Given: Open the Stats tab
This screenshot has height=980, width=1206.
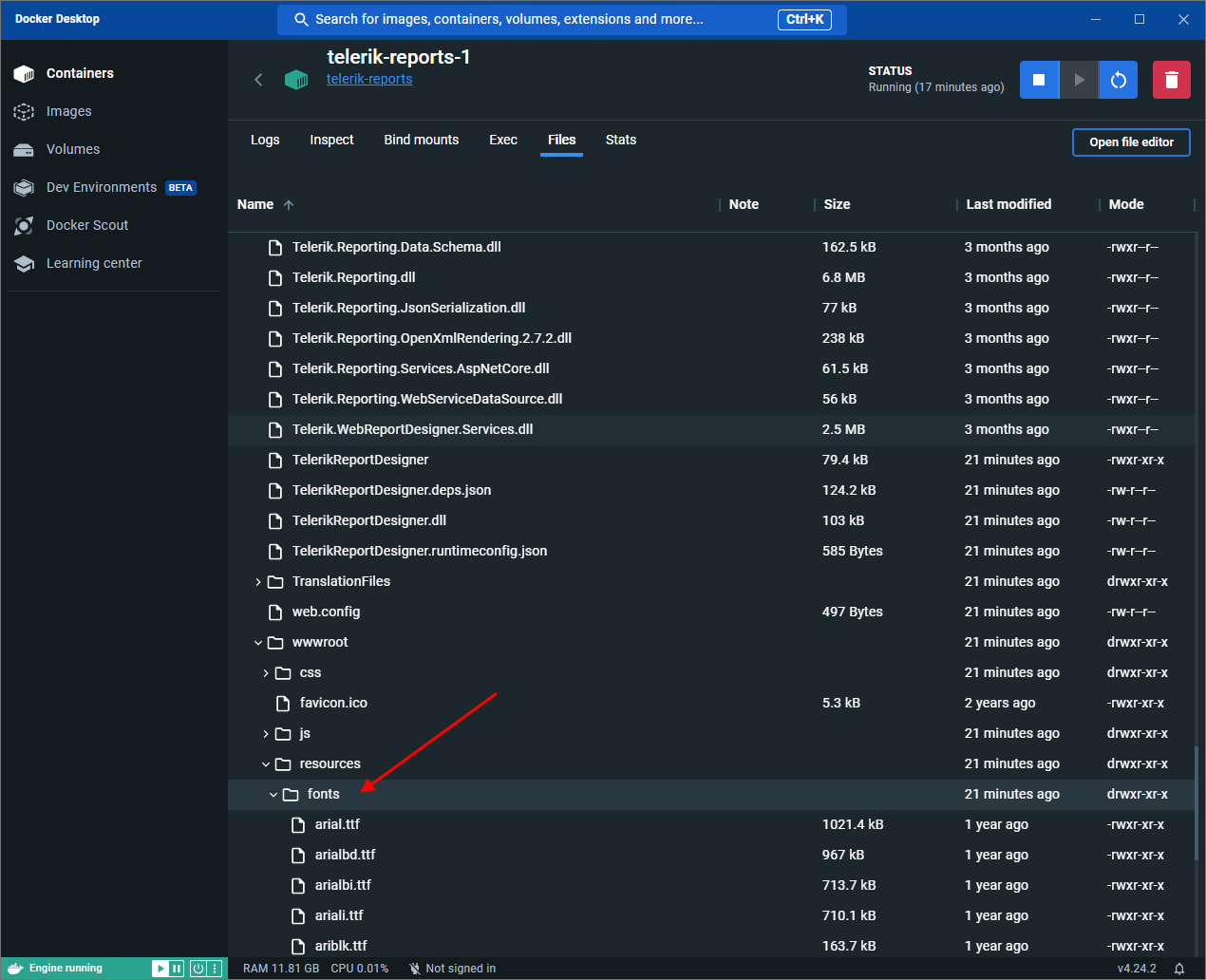Looking at the screenshot, I should pyautogui.click(x=621, y=140).
